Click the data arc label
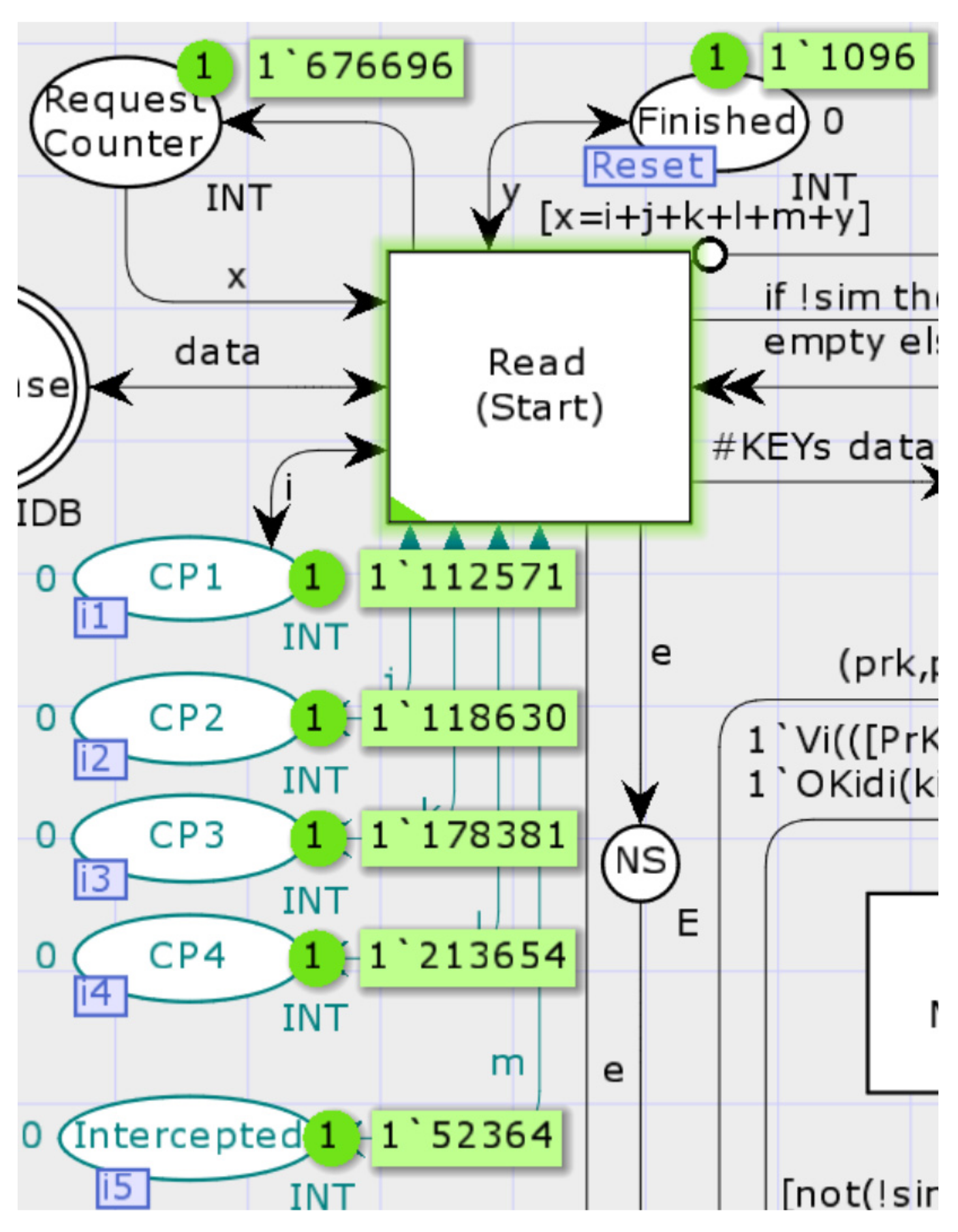This screenshot has width=958, height=1232. pos(217,353)
